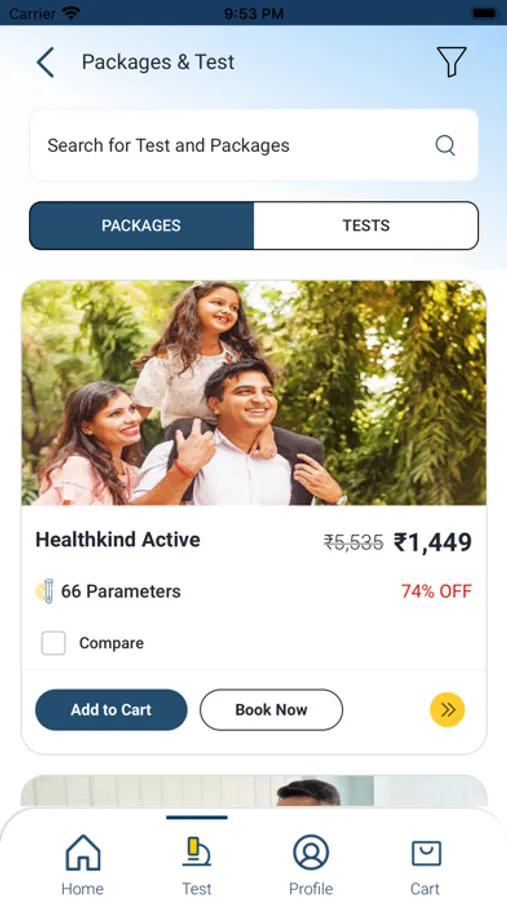This screenshot has height=900, width=507.
Task: Open the filter funnel icon
Action: [451, 61]
